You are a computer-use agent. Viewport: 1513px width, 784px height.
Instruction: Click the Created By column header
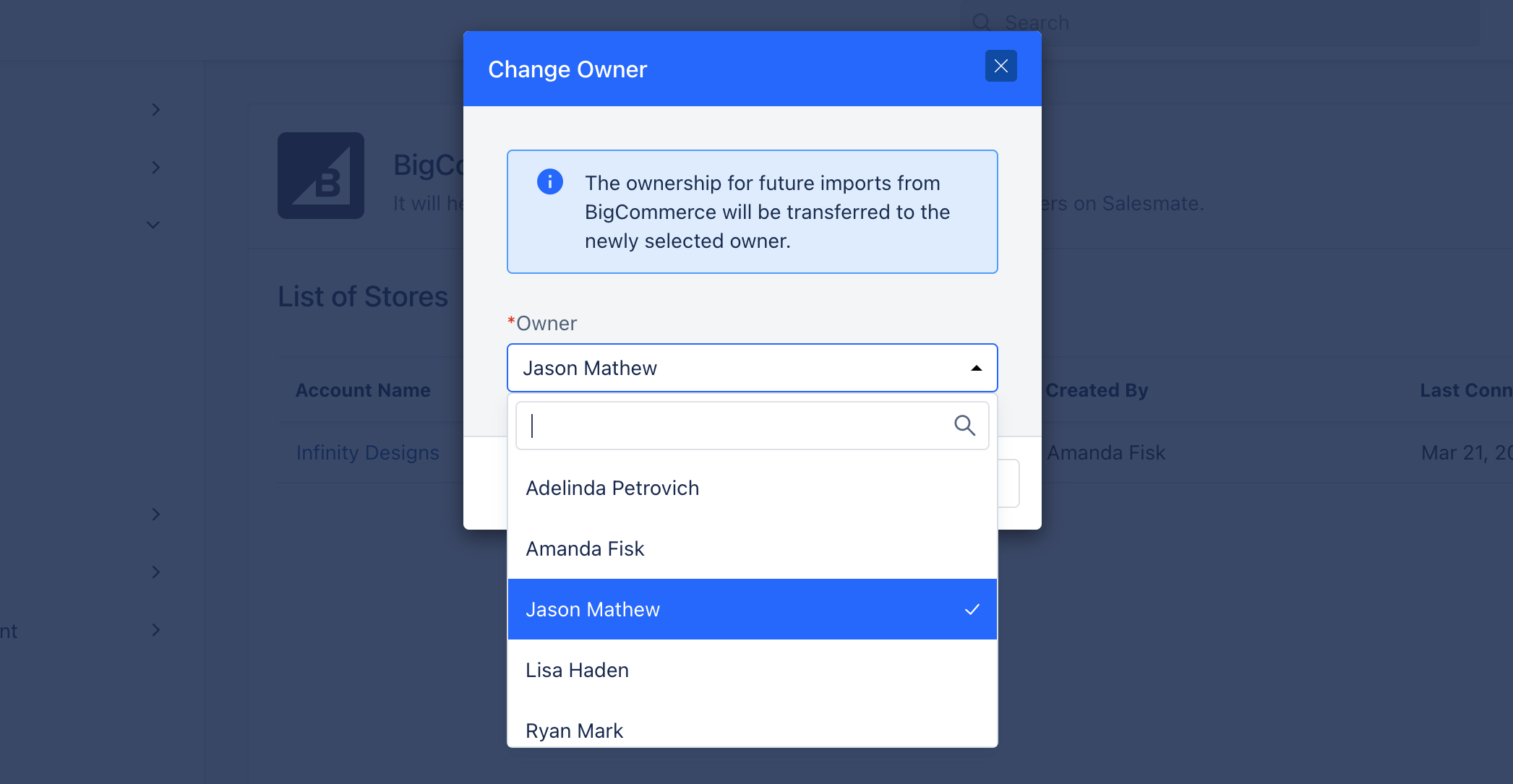point(1097,390)
